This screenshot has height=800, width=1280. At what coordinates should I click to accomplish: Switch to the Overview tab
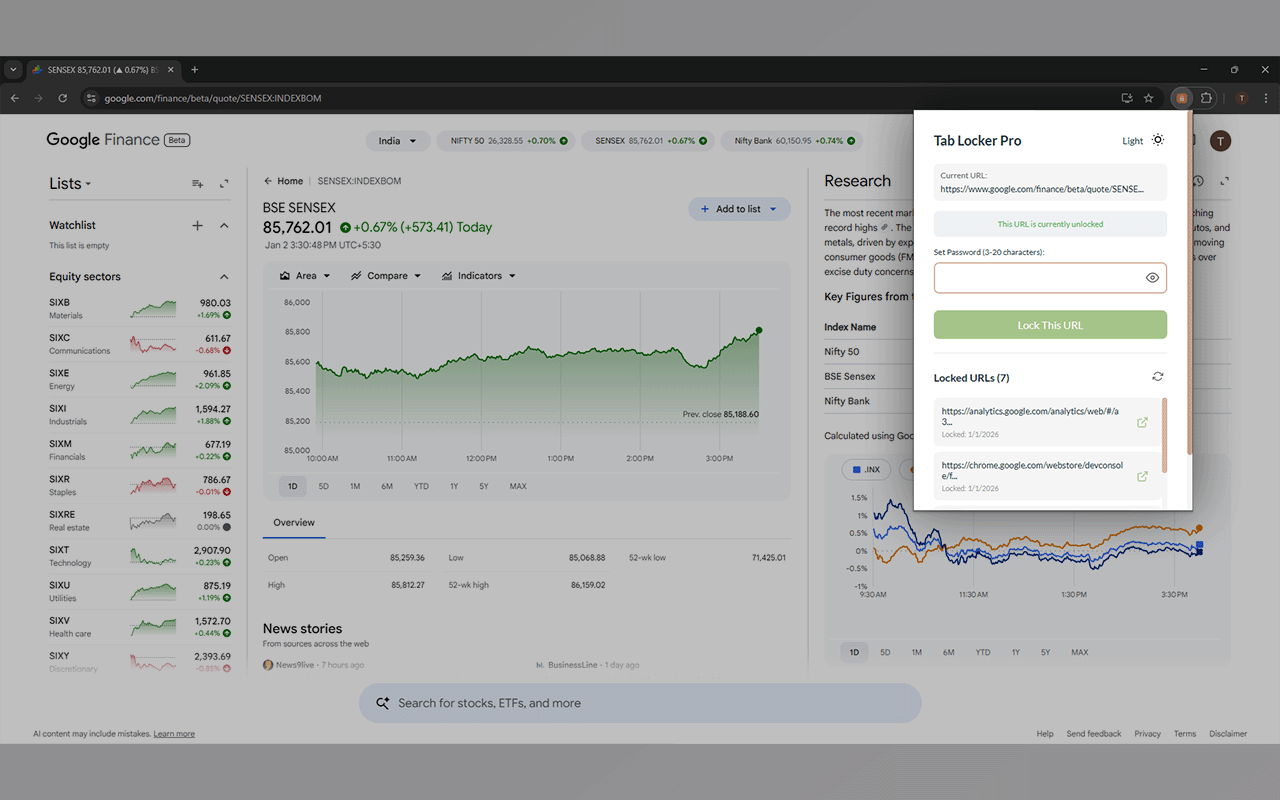294,523
